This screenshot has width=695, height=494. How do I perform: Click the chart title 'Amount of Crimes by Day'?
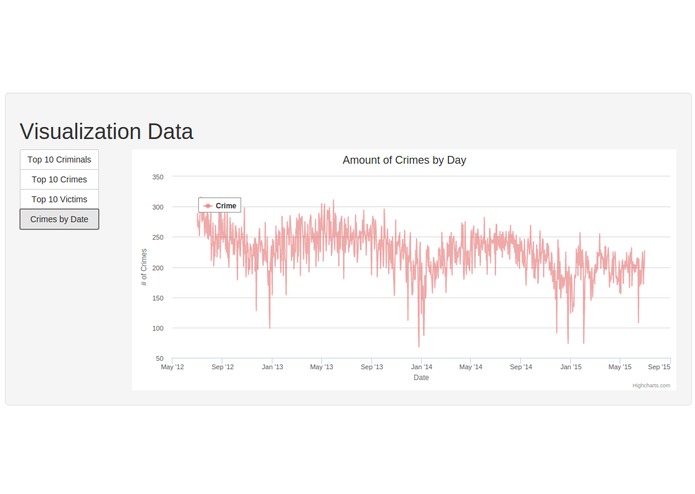404,160
